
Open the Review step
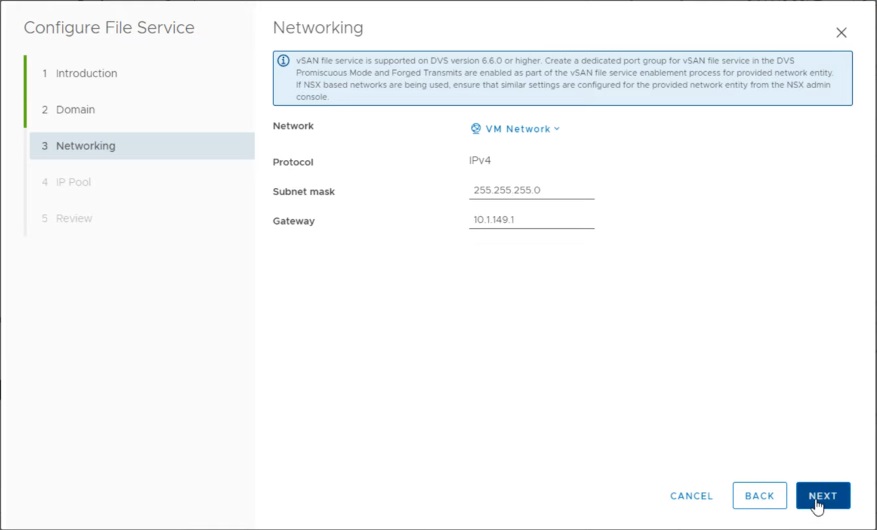(x=74, y=218)
